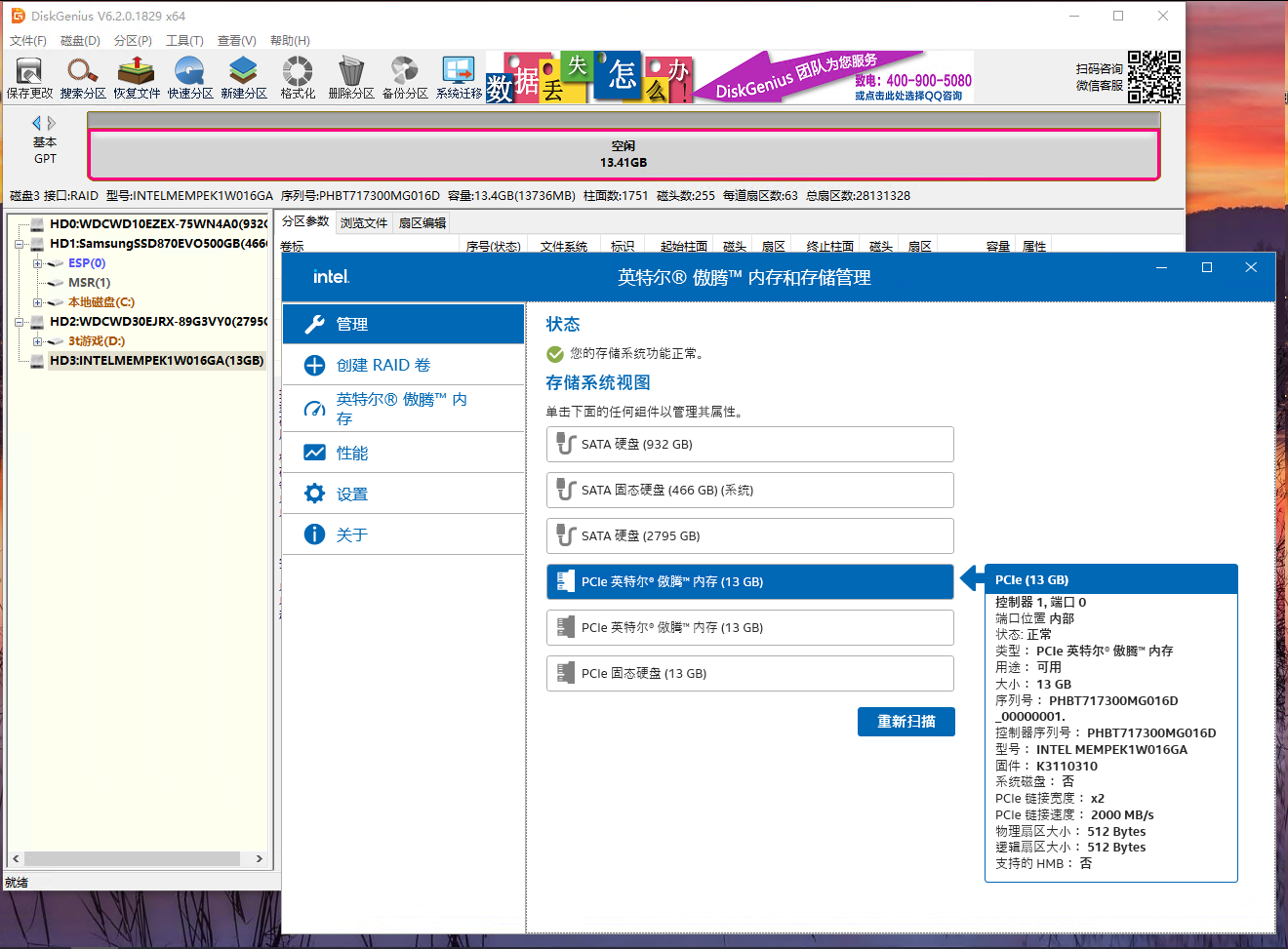Viewport: 1288px width, 949px height.
Task: Go to 性能 performance page
Action: pyautogui.click(x=404, y=453)
